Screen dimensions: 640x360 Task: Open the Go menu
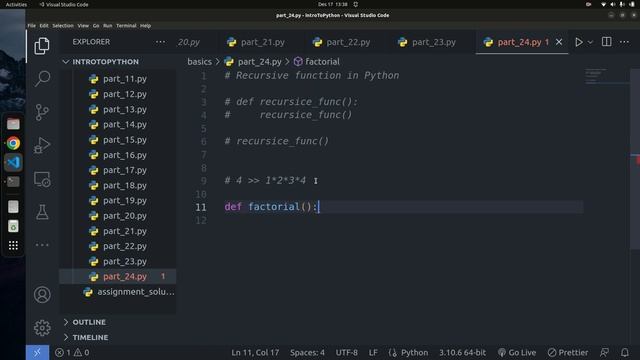coord(96,26)
